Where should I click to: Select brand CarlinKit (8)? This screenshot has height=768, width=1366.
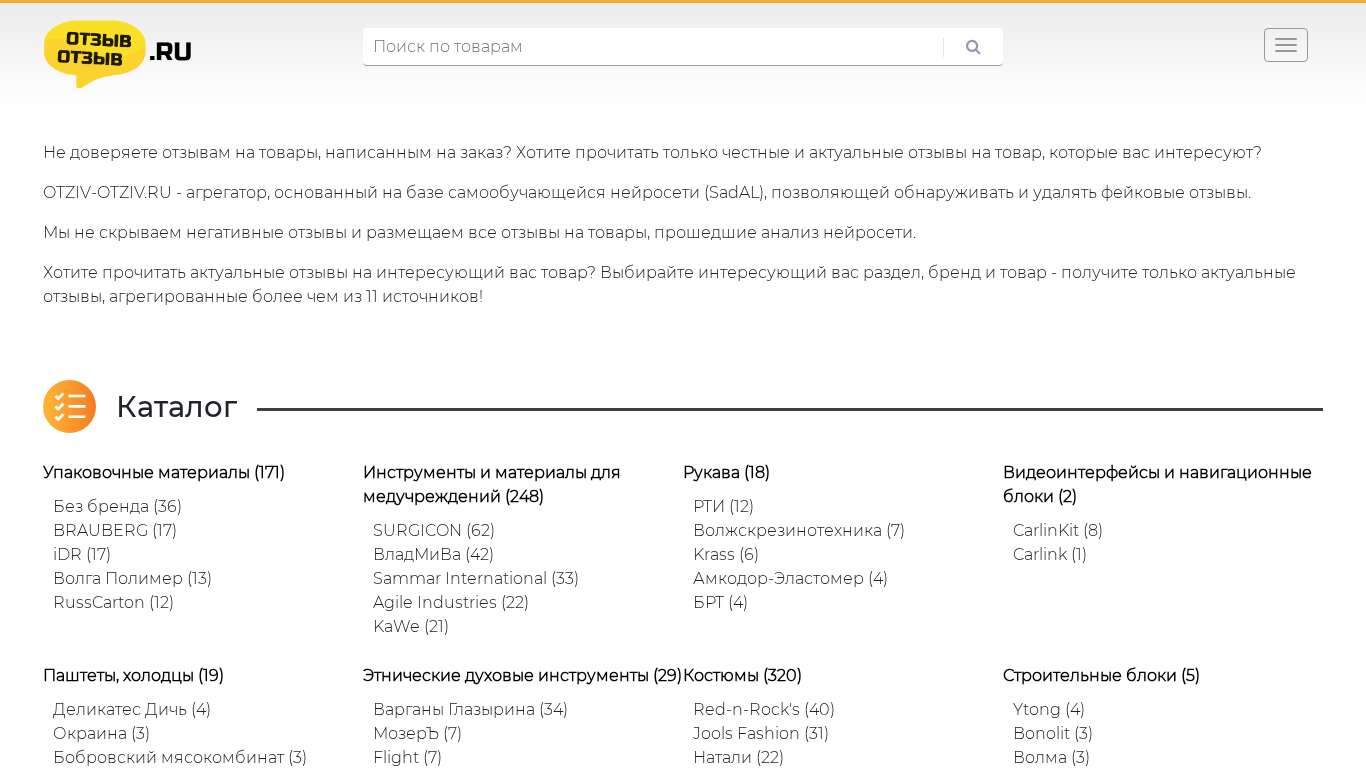click(1058, 530)
